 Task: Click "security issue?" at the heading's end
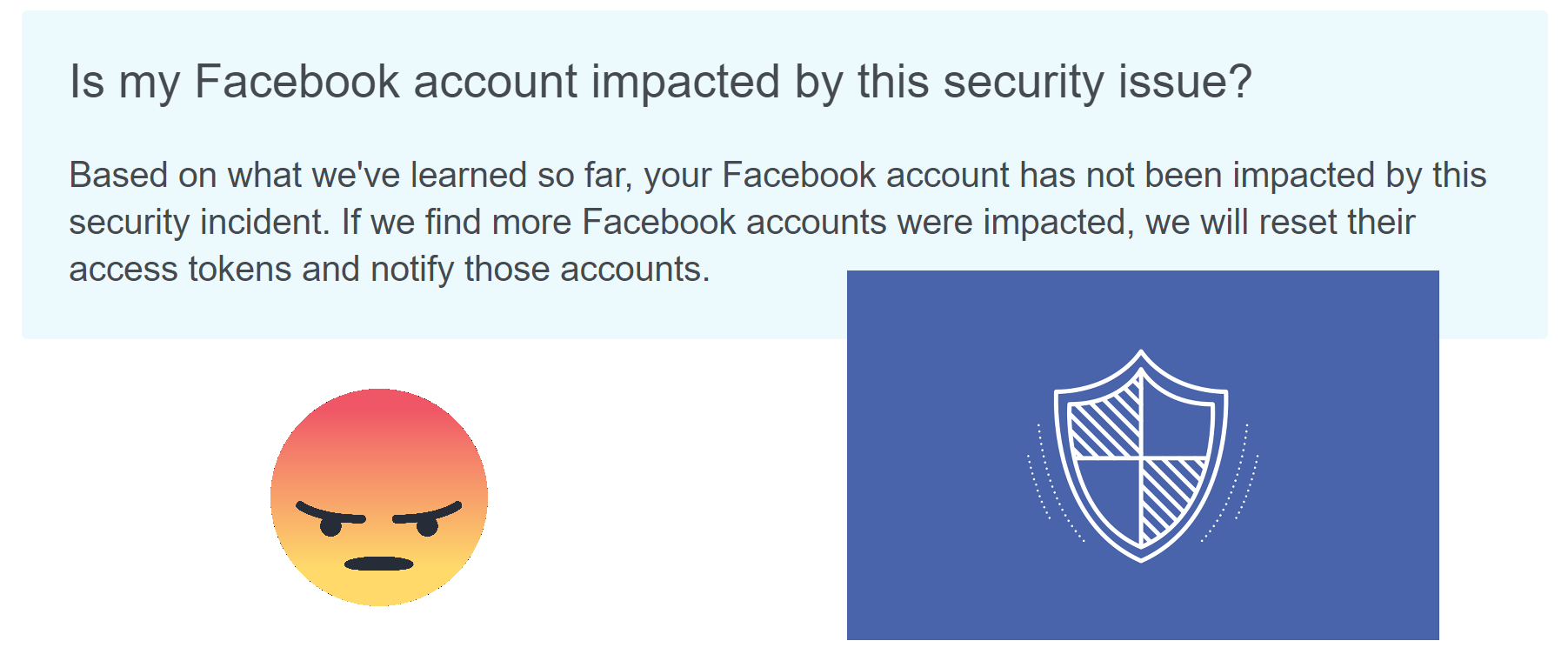[x=1098, y=82]
